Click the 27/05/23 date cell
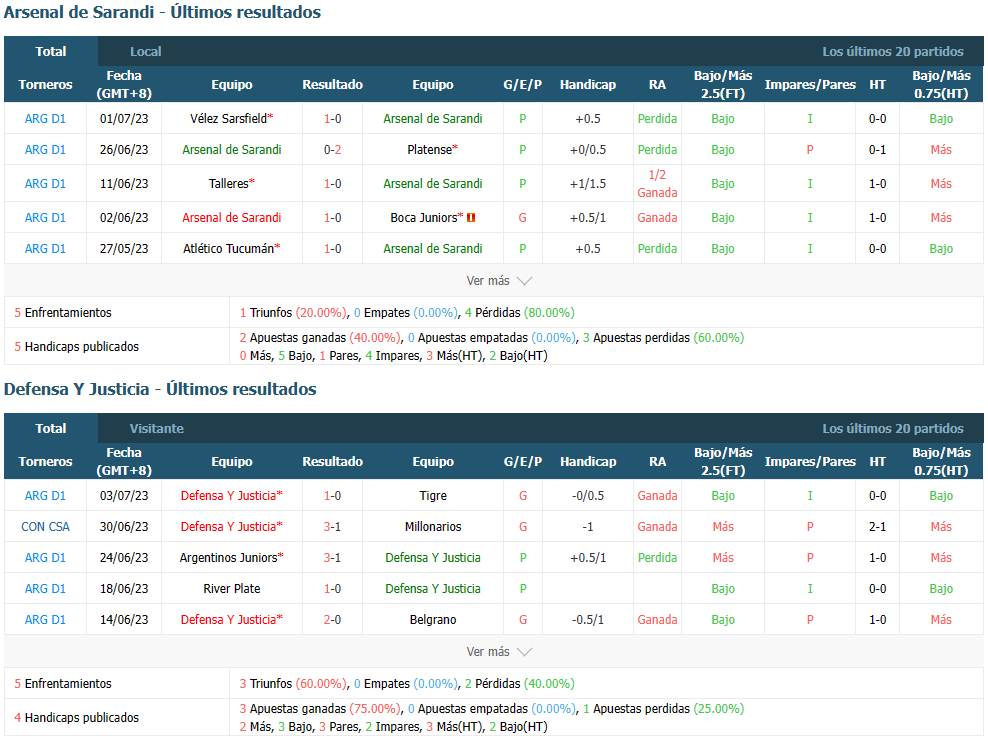988x741 pixels. coord(124,249)
